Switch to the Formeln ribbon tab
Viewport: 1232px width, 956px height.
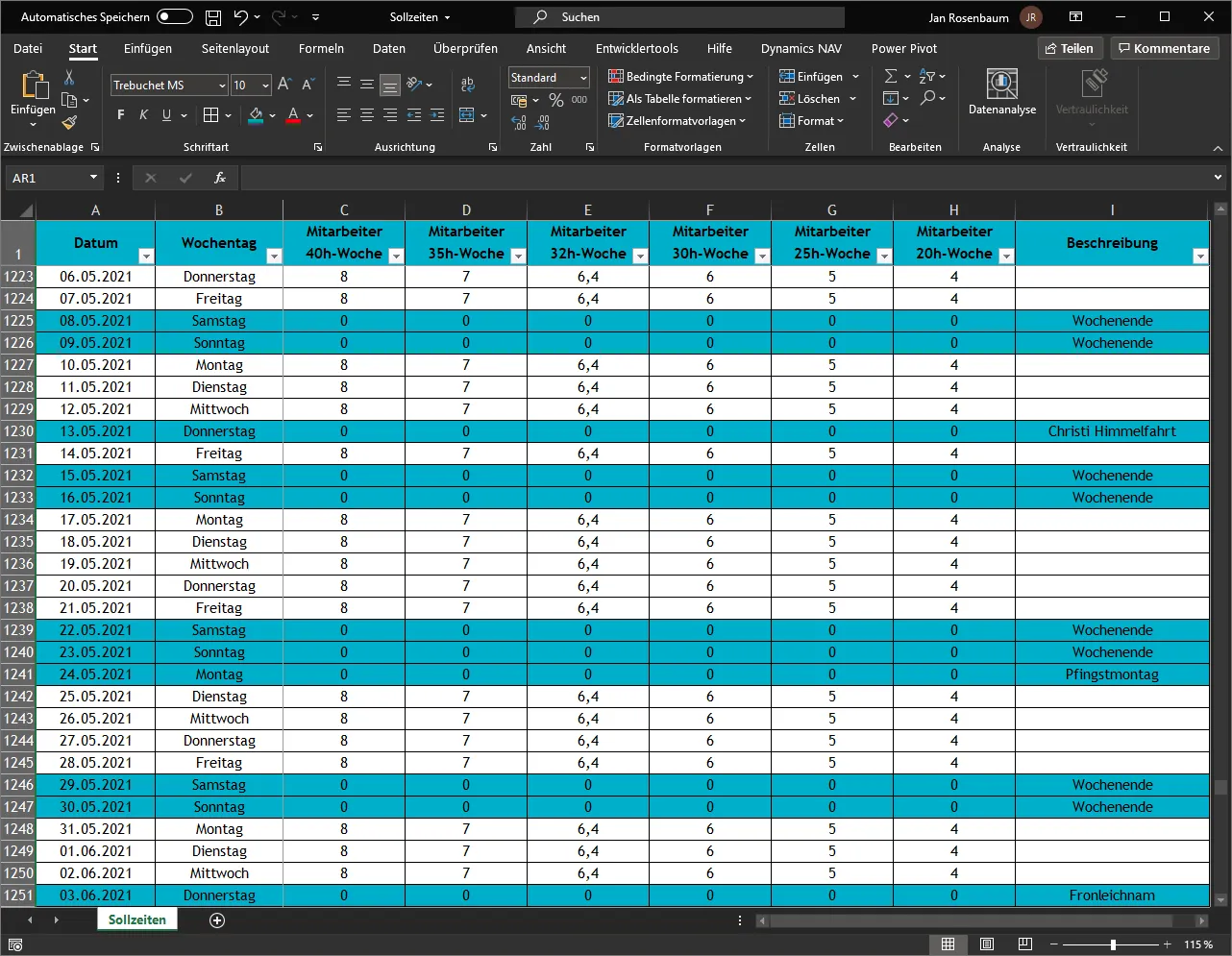click(321, 48)
